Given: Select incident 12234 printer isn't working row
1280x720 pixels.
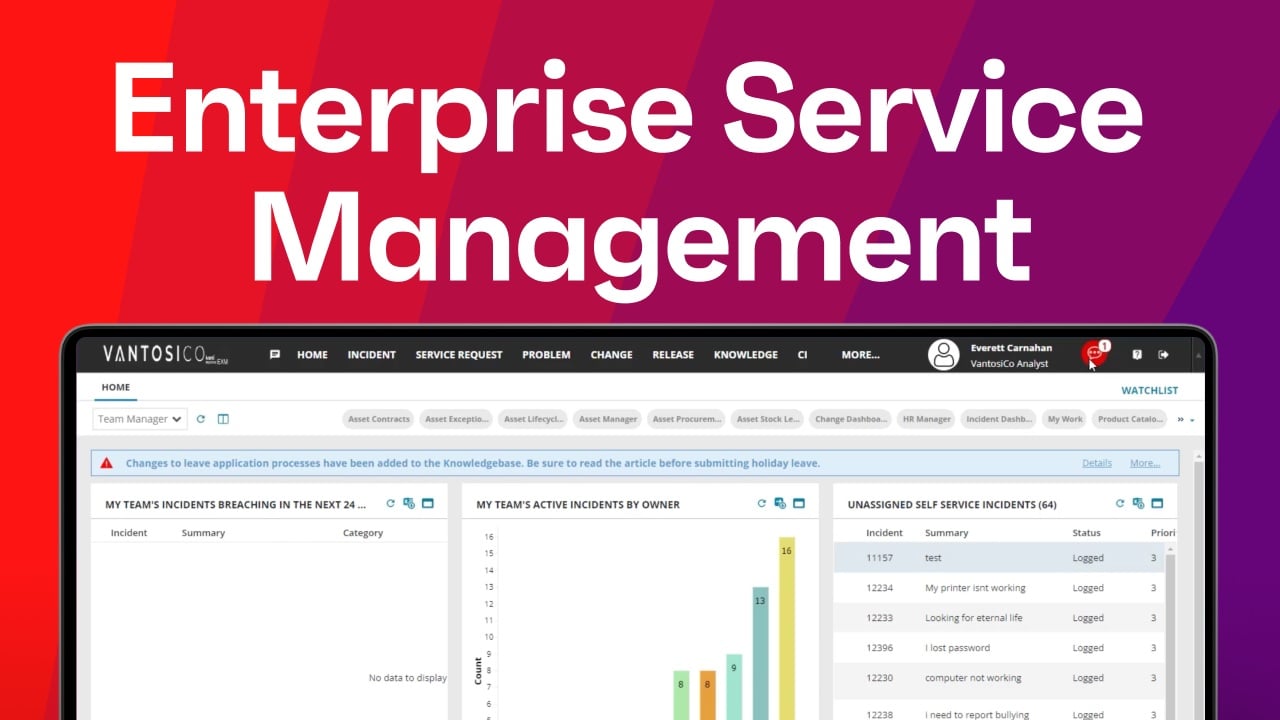Looking at the screenshot, I should (x=975, y=588).
